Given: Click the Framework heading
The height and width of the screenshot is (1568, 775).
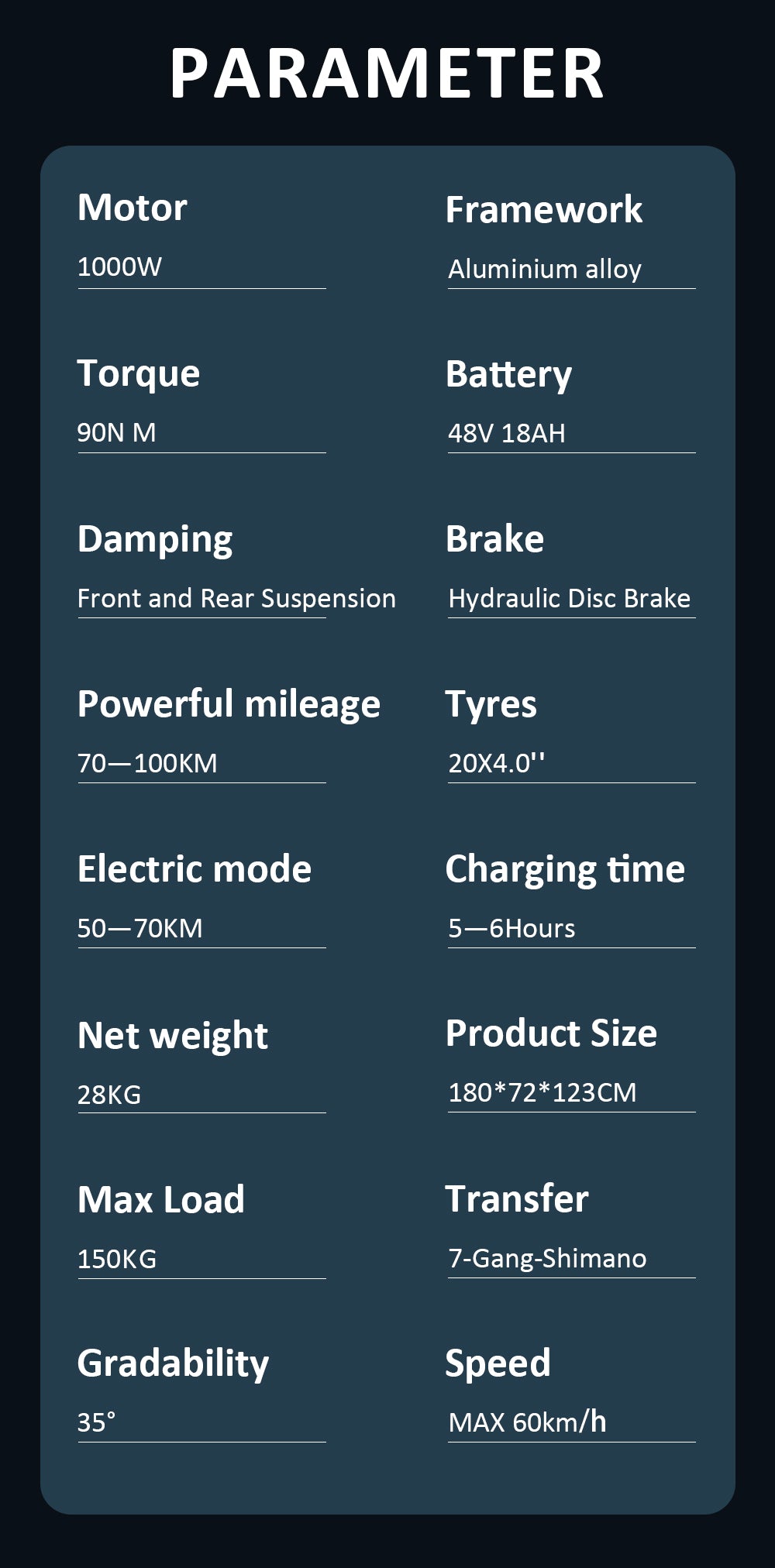Looking at the screenshot, I should 543,210.
